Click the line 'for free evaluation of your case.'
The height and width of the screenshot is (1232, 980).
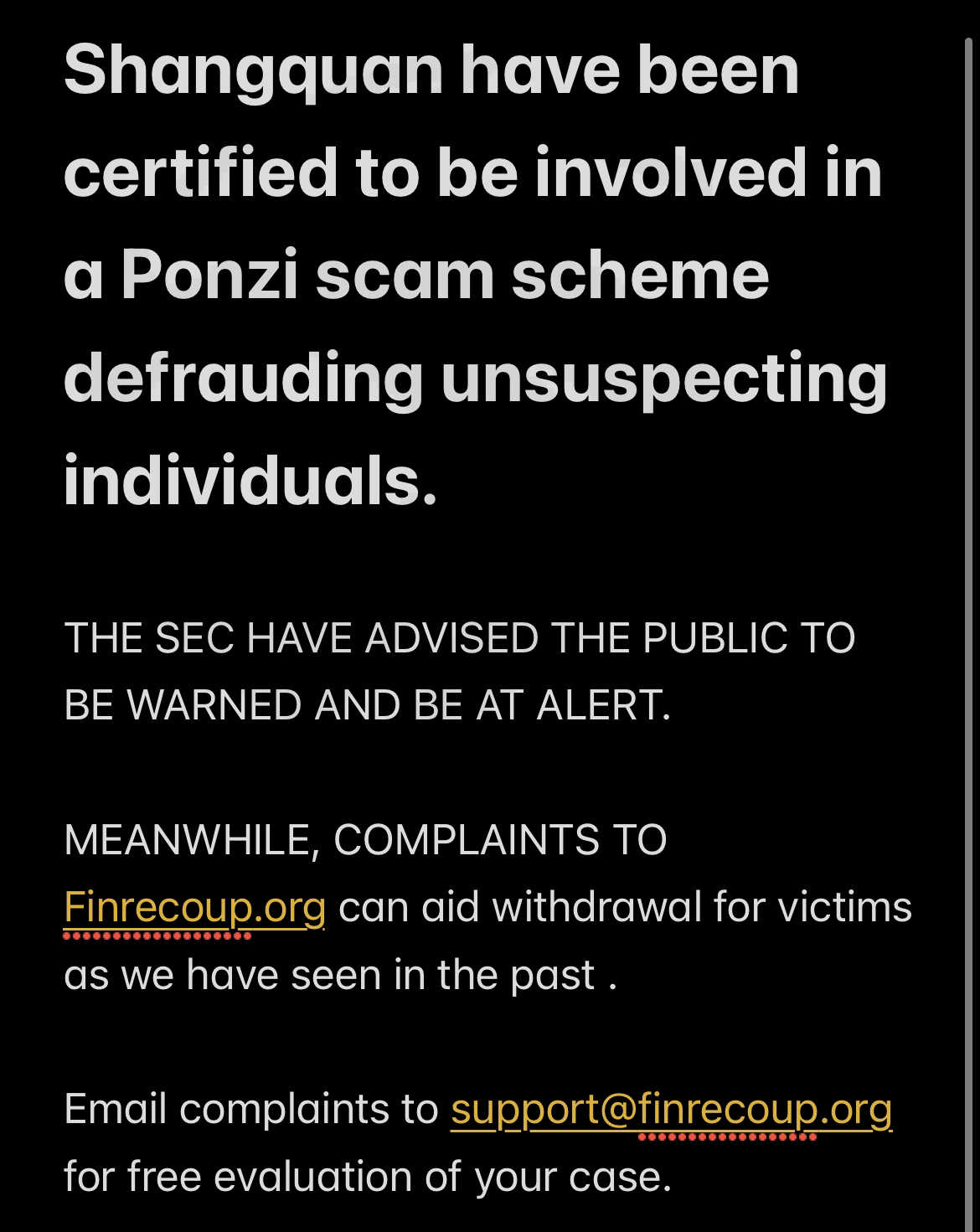pos(368,1177)
